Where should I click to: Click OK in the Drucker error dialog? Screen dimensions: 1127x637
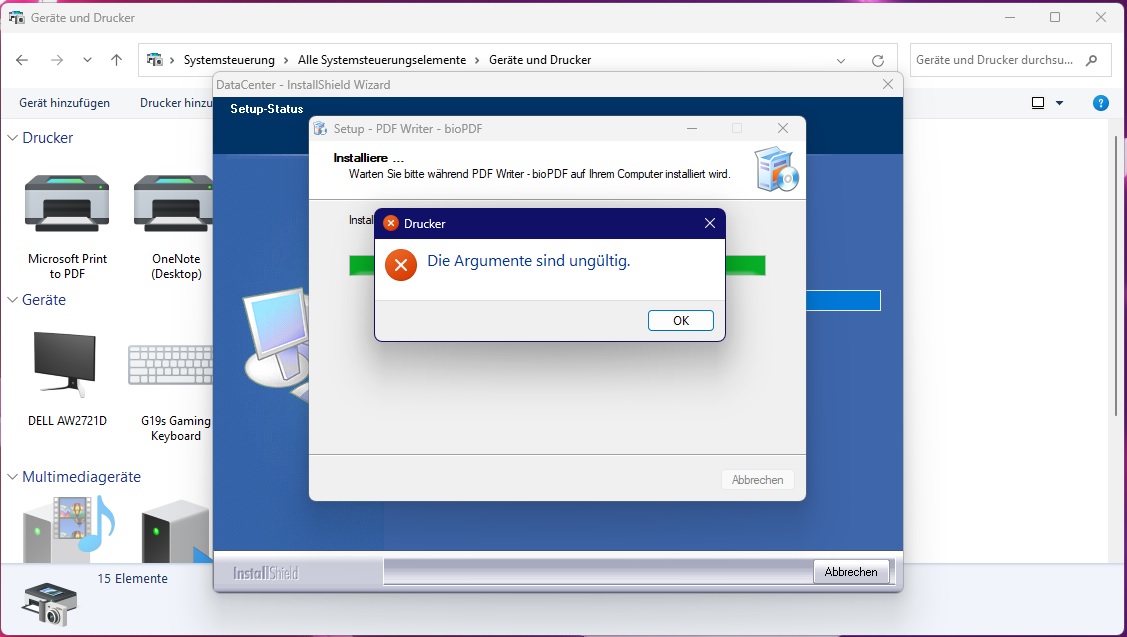pyautogui.click(x=681, y=321)
